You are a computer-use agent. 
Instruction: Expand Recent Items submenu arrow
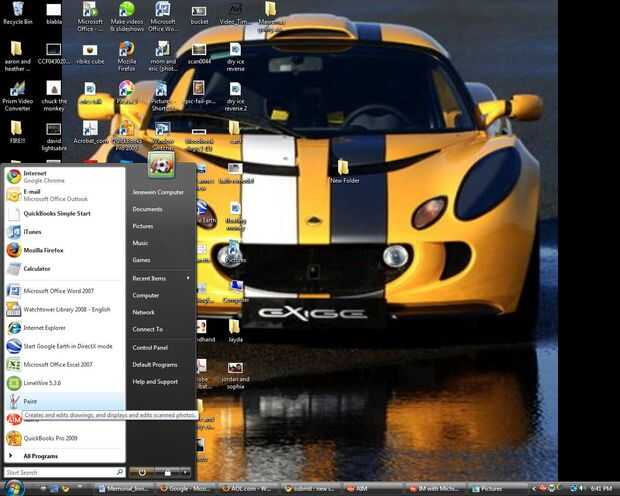tap(188, 278)
